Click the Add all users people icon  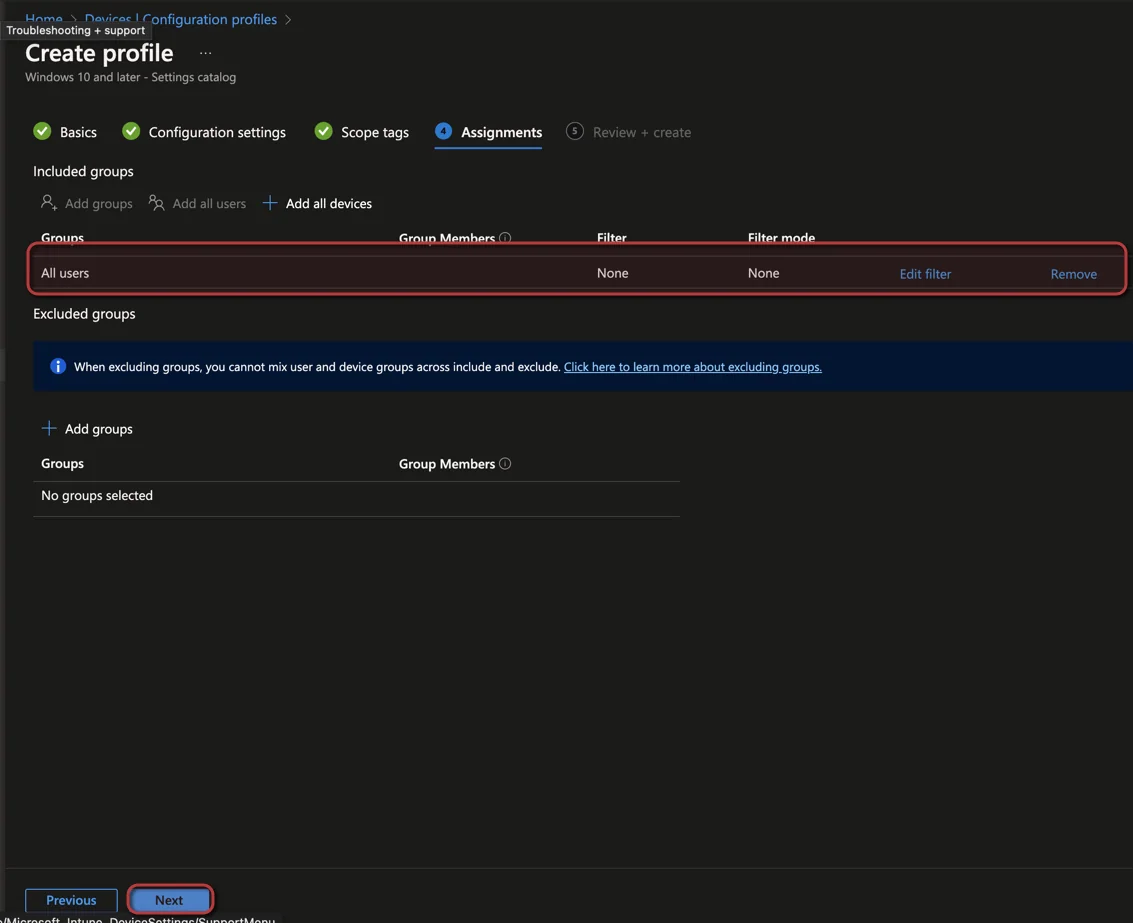156,203
